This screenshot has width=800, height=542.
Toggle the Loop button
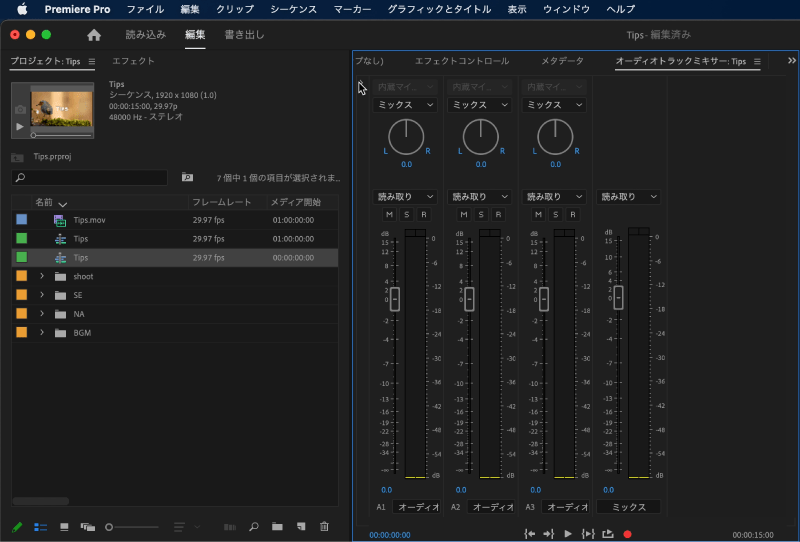click(x=608, y=534)
